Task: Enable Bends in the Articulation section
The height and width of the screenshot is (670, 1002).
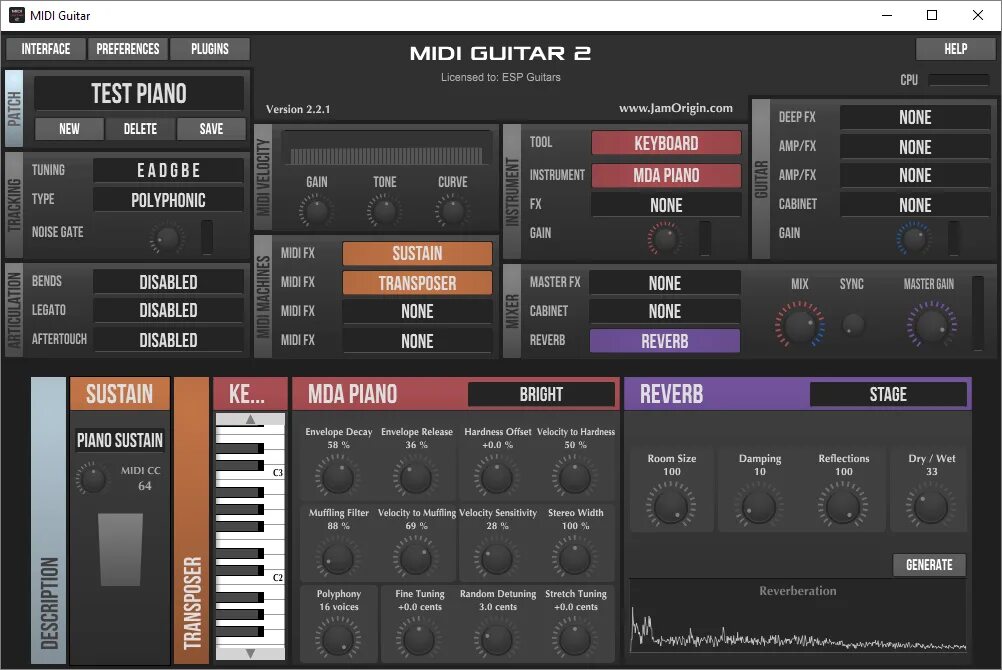Action: coord(168,281)
